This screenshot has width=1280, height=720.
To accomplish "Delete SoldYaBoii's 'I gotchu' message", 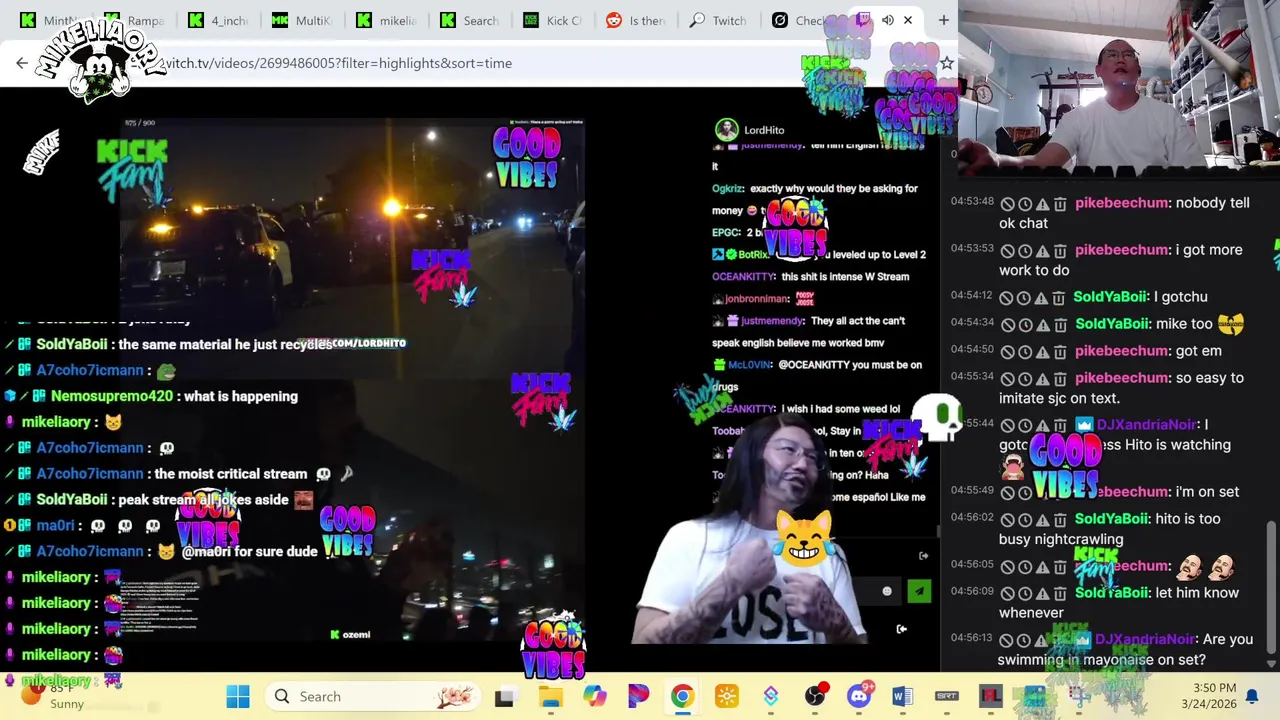I will 1059,297.
